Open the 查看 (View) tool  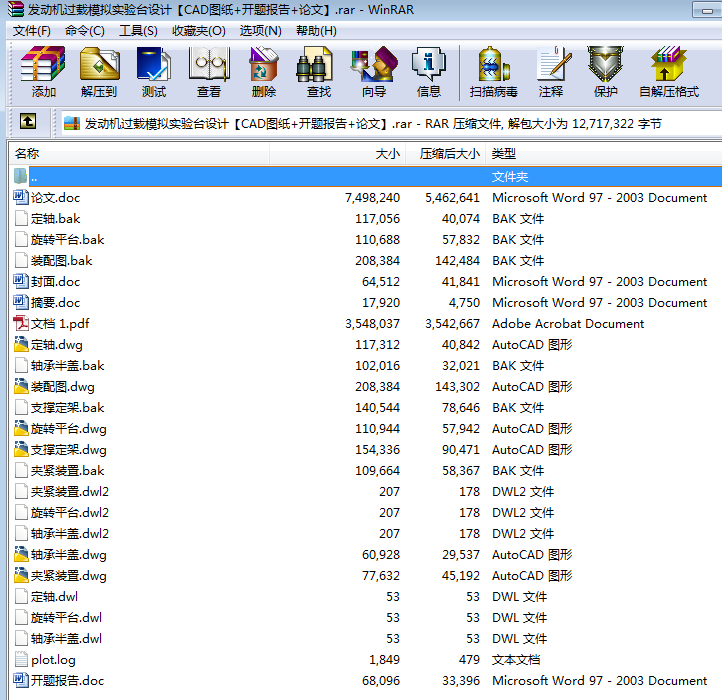pyautogui.click(x=209, y=72)
